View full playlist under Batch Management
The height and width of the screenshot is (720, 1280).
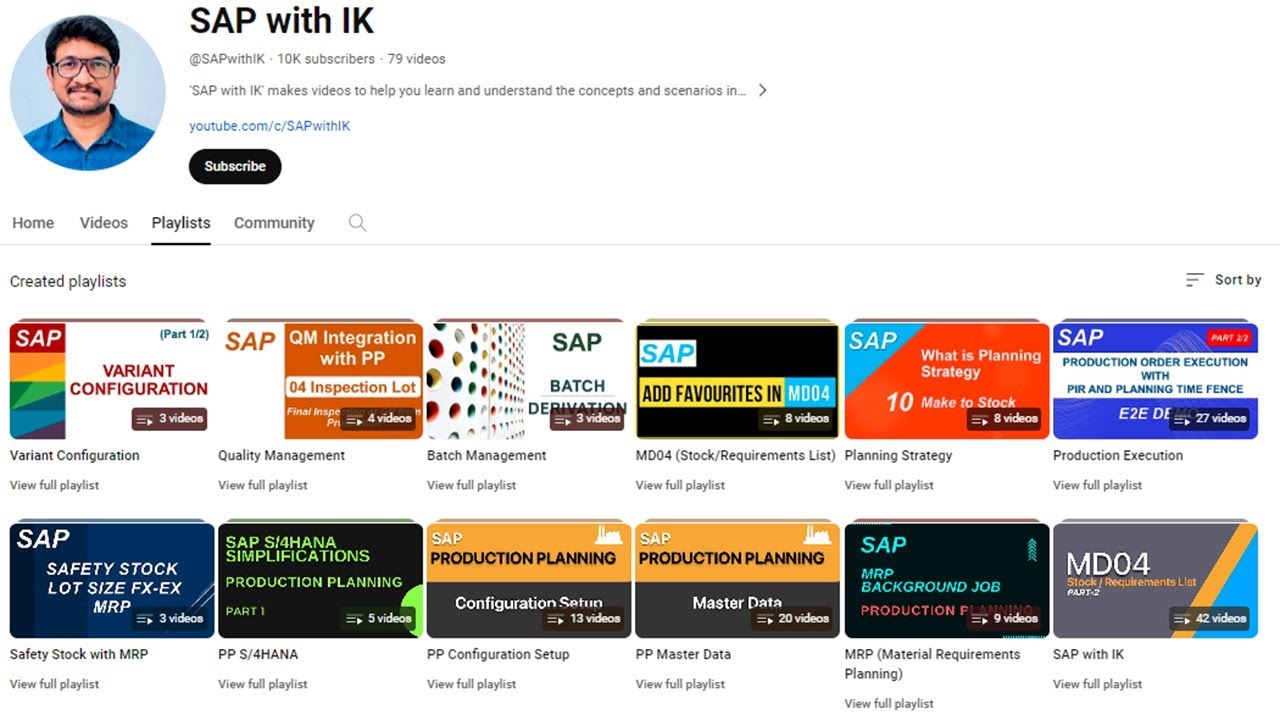click(472, 485)
